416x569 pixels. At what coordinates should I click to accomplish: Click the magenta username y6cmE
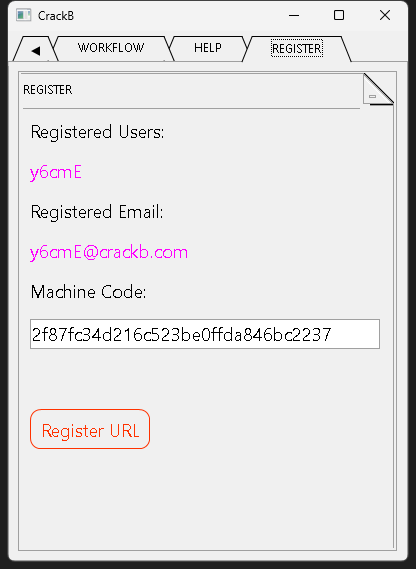coord(56,172)
